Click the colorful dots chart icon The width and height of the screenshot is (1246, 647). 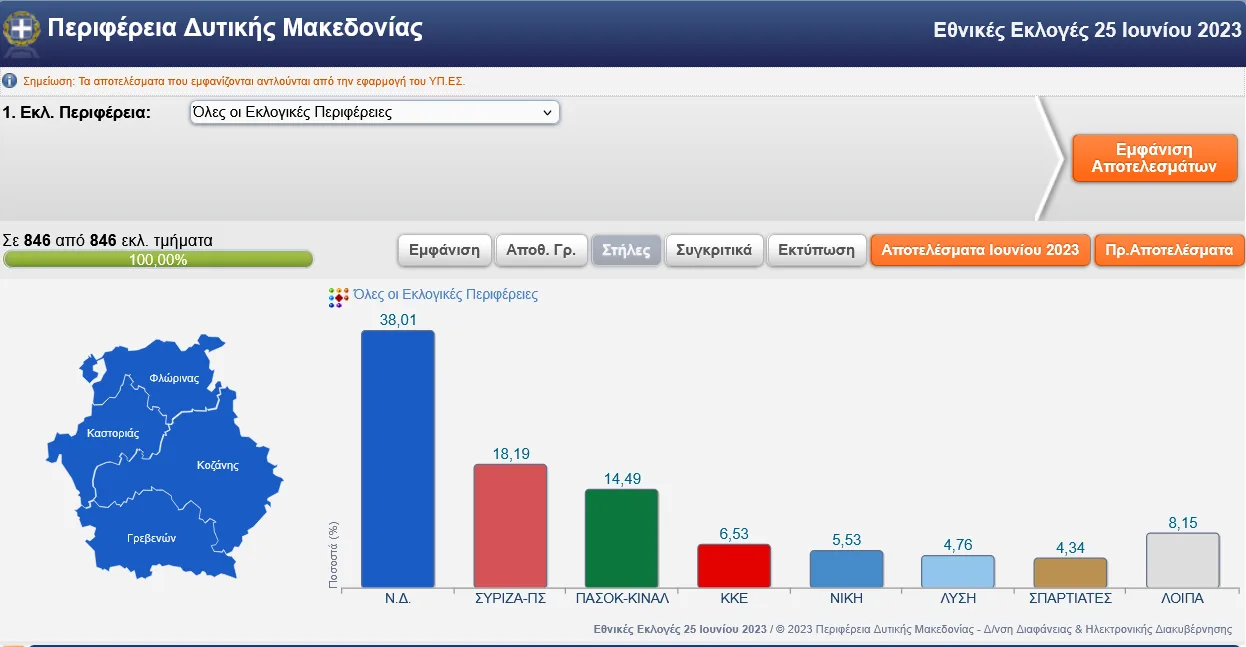point(337,297)
